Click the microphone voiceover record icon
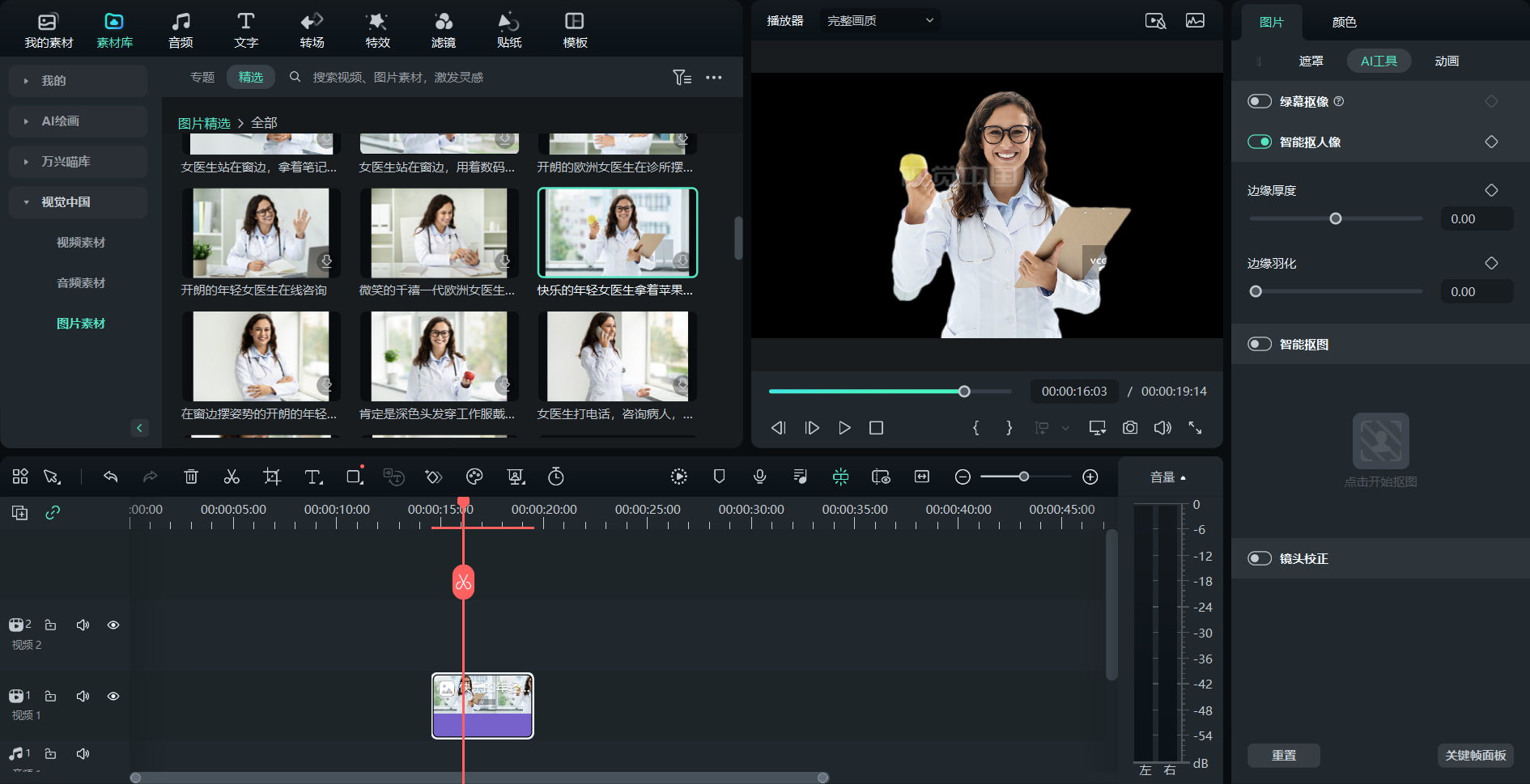The image size is (1530, 784). (759, 477)
